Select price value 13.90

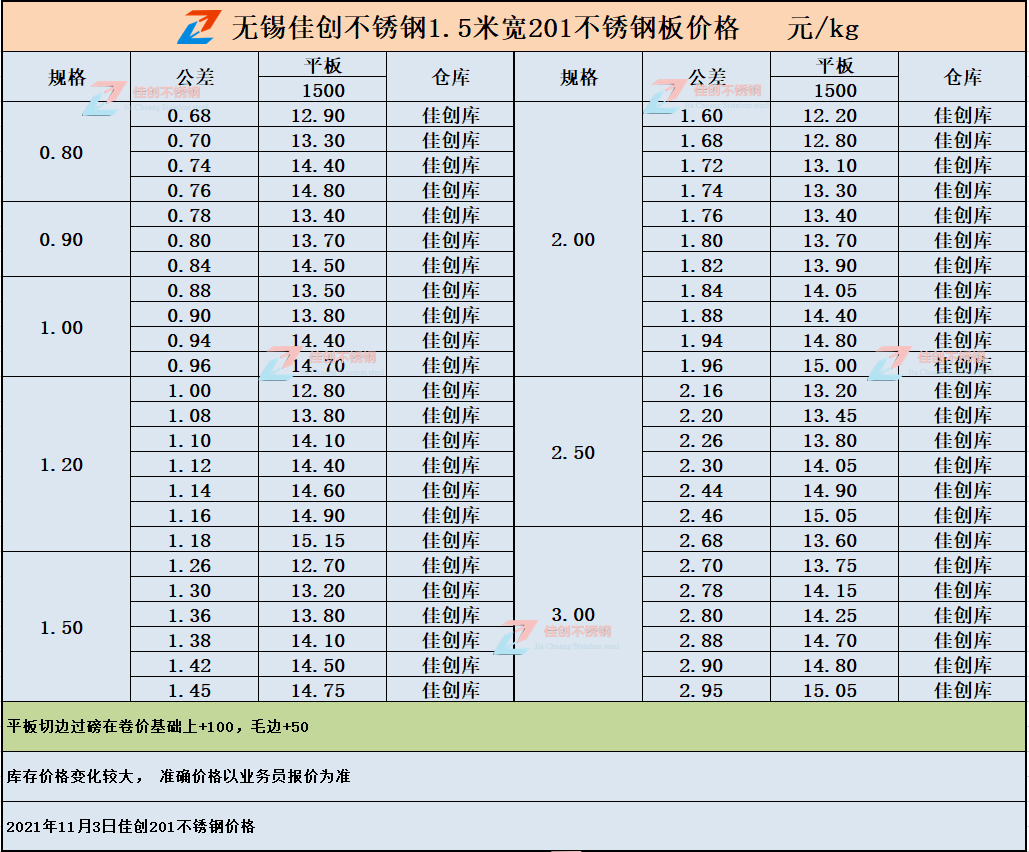(x=830, y=266)
